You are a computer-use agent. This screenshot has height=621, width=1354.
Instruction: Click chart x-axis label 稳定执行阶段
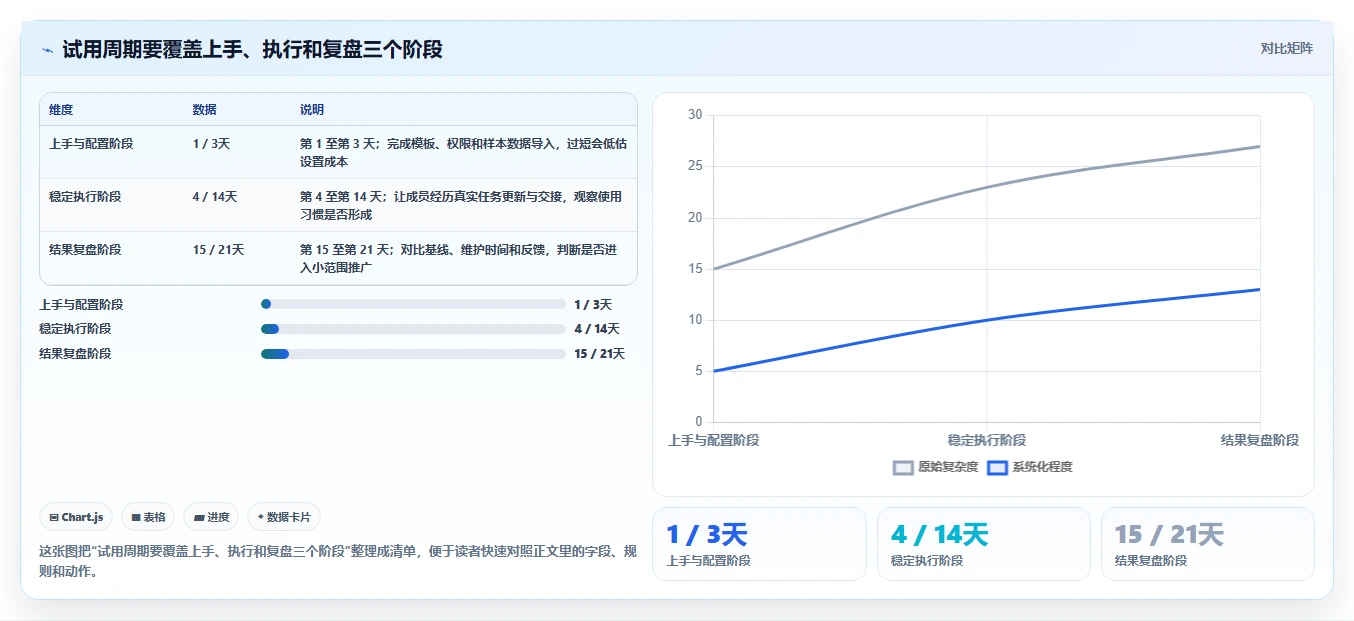987,440
